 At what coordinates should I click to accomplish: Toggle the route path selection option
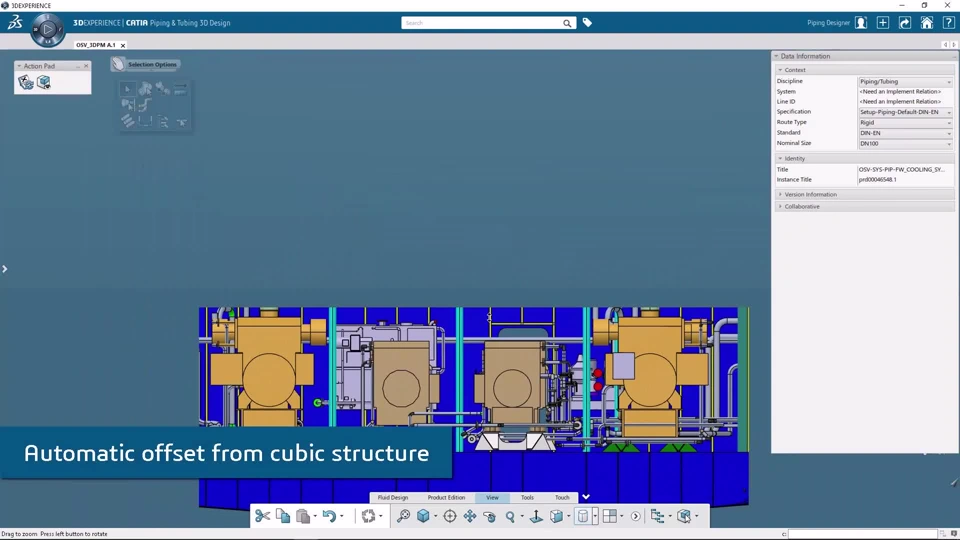tap(144, 105)
